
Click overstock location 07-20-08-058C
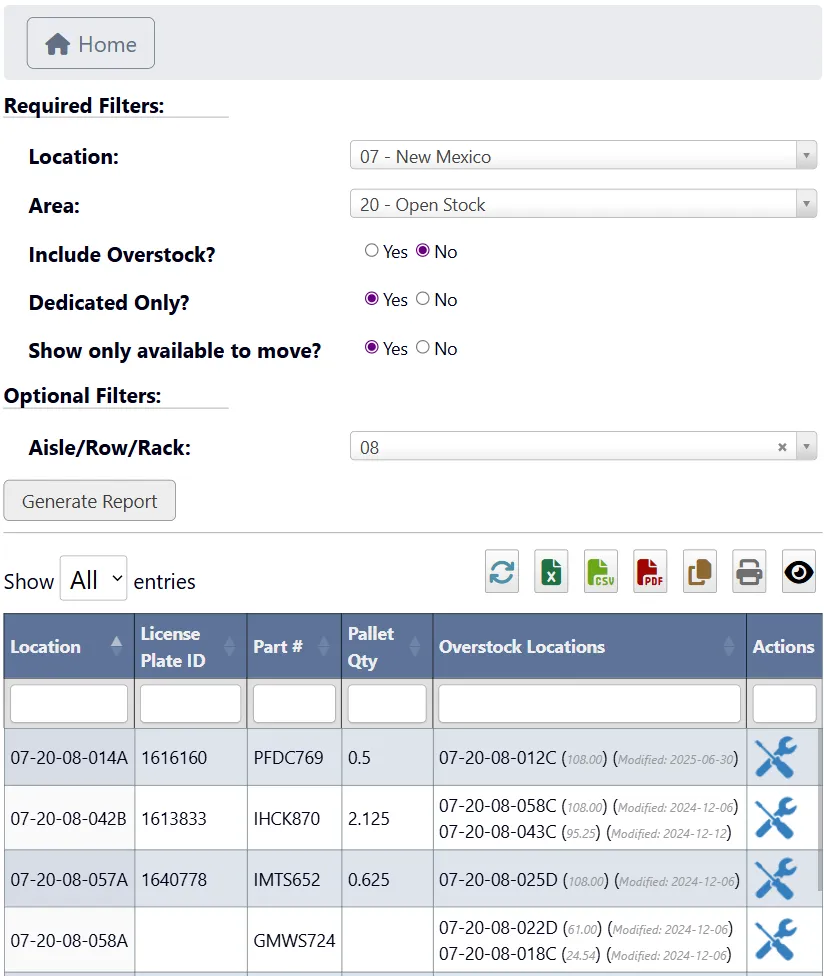click(497, 806)
